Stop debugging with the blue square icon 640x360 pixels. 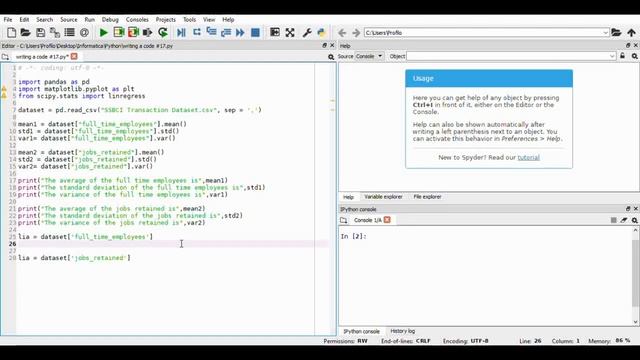pyautogui.click(x=255, y=33)
